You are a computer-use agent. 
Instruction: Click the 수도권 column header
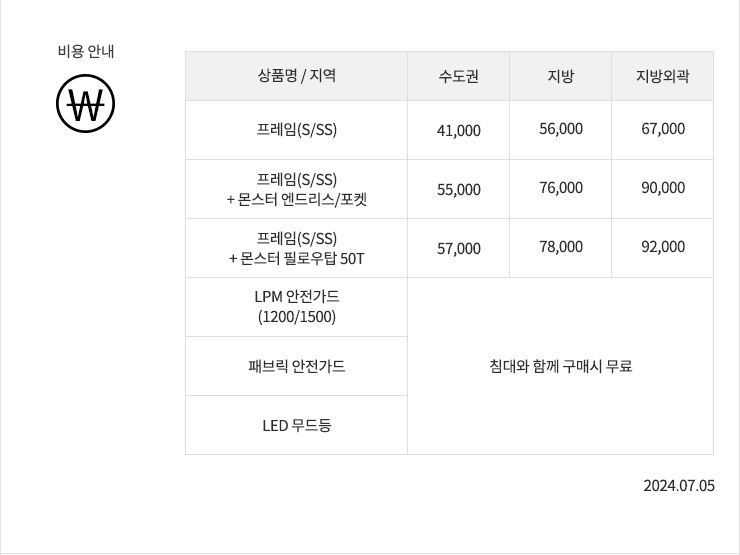click(x=458, y=76)
